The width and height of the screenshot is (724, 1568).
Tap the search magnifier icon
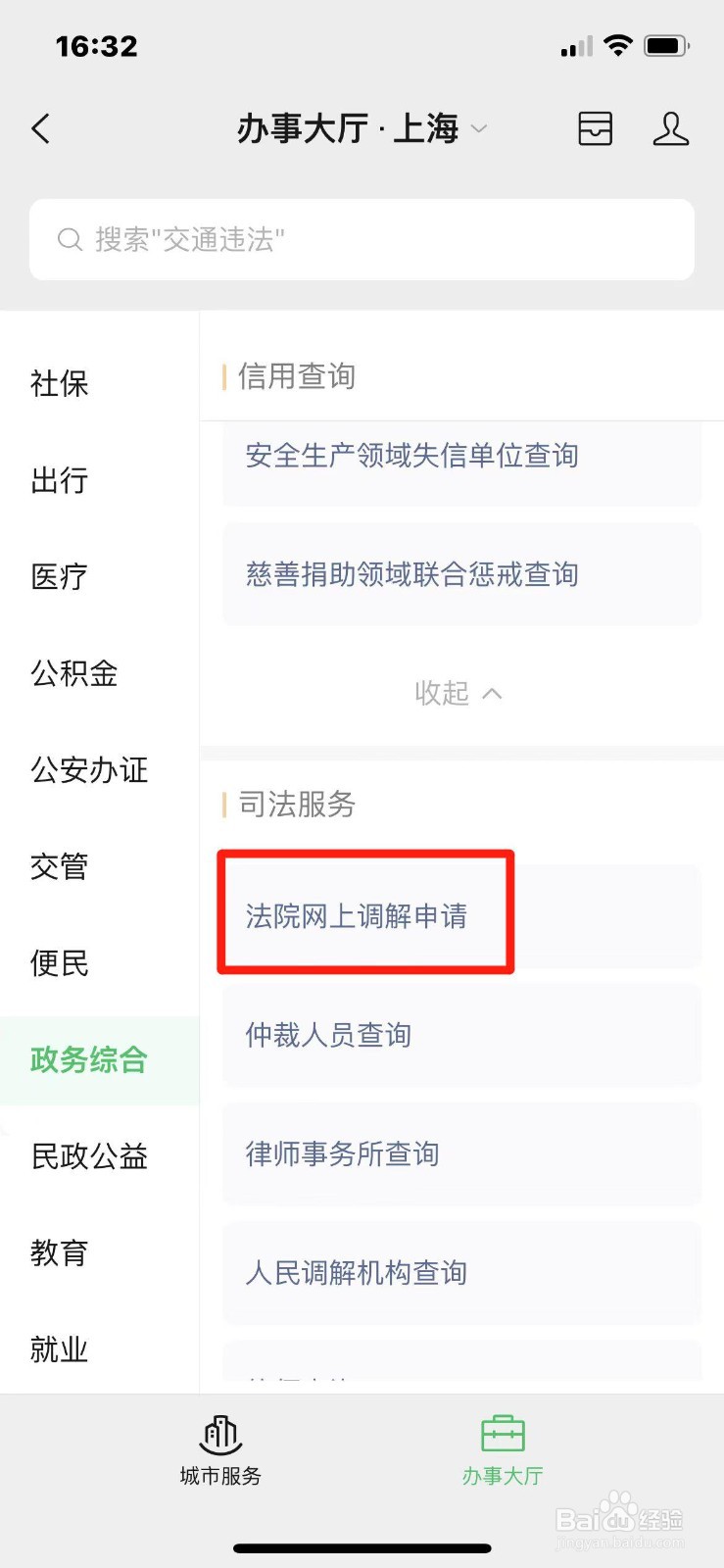[69, 239]
